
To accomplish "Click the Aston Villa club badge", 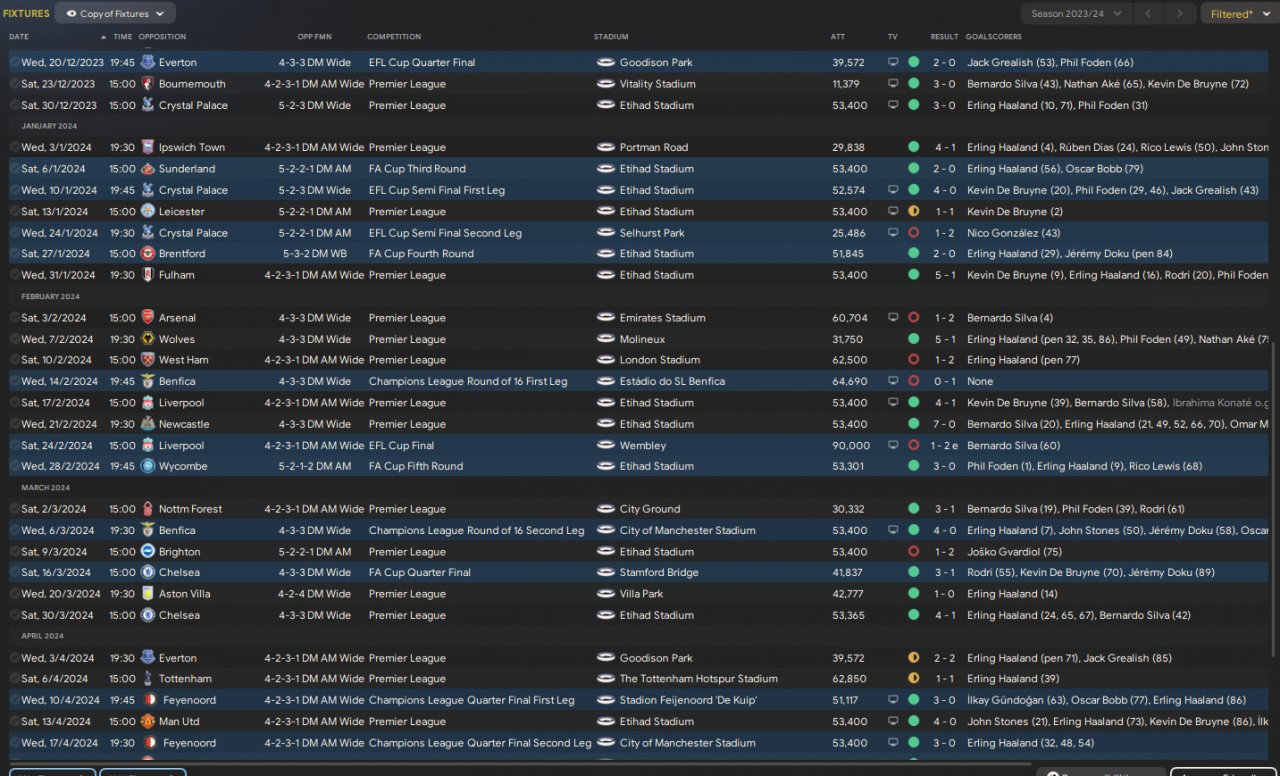I will click(x=148, y=594).
